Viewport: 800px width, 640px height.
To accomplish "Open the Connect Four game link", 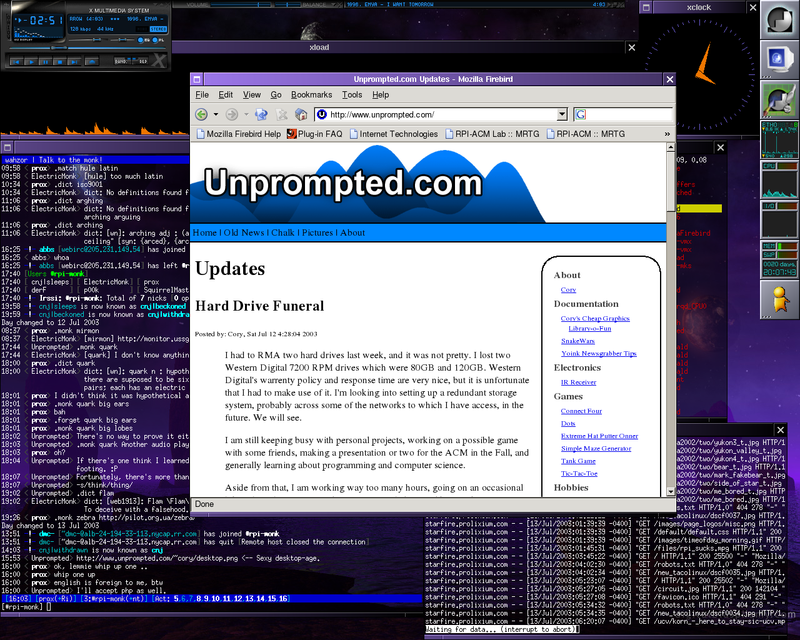I will (581, 411).
